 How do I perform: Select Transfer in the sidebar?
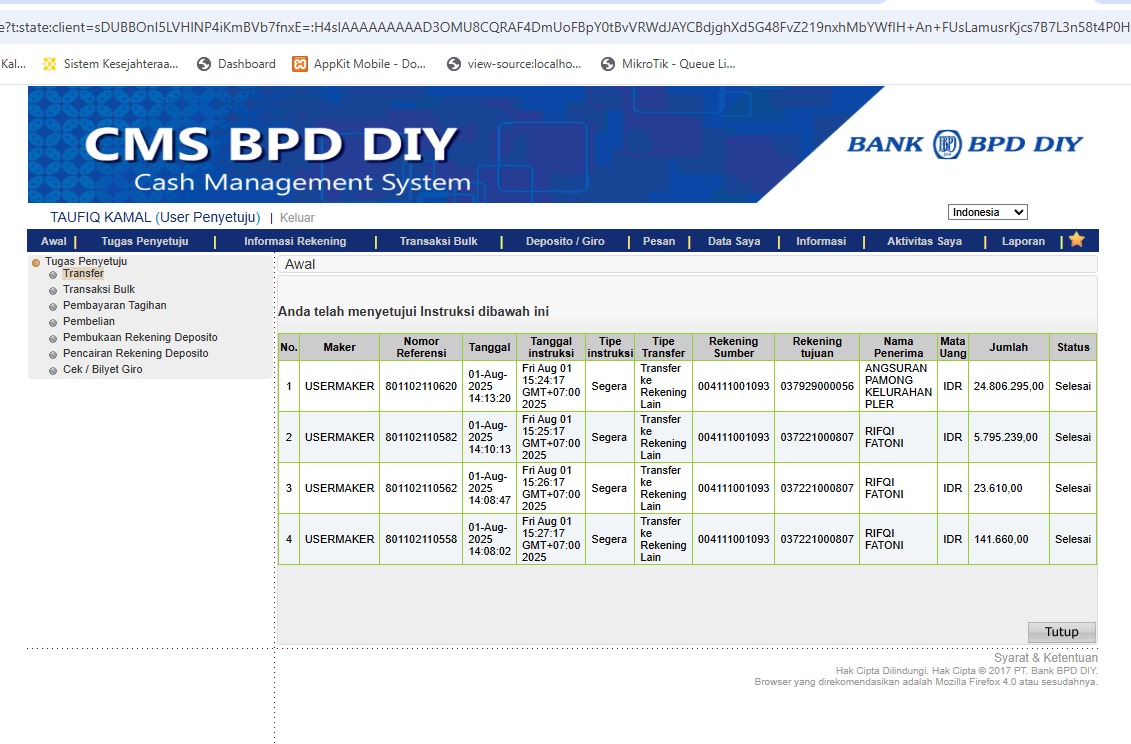83,273
